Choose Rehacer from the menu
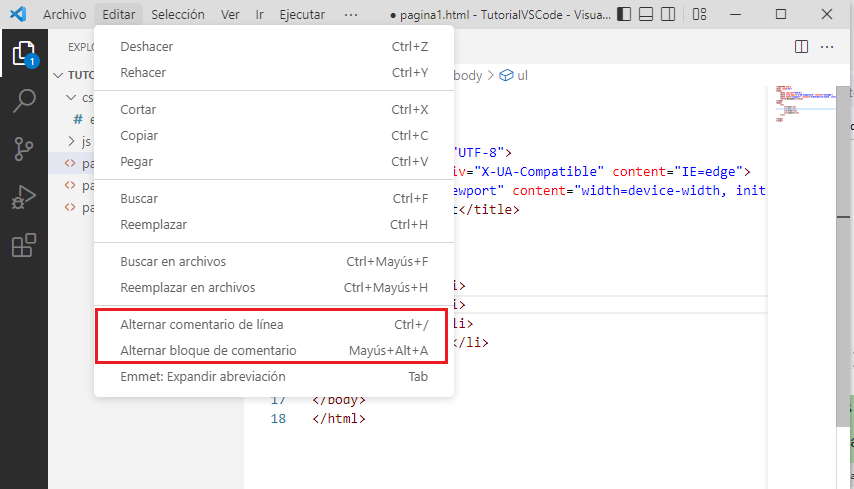Screen dimensions: 854x489 (274, 72)
